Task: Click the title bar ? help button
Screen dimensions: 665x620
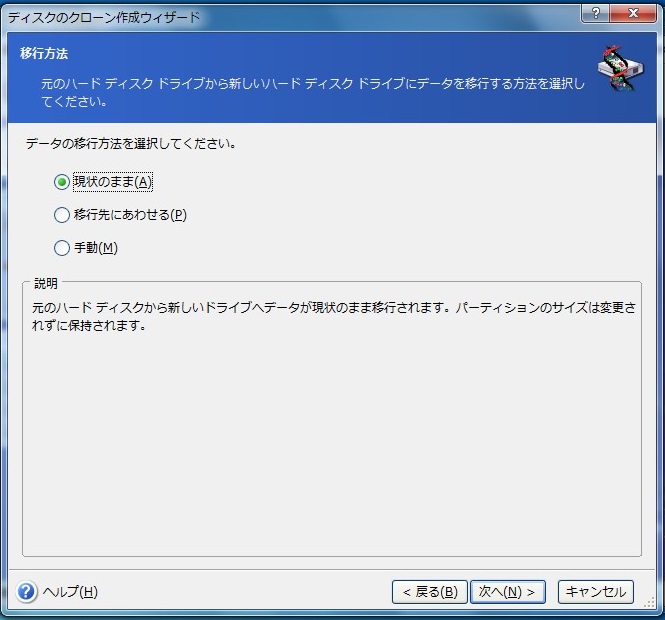Action: [x=595, y=13]
